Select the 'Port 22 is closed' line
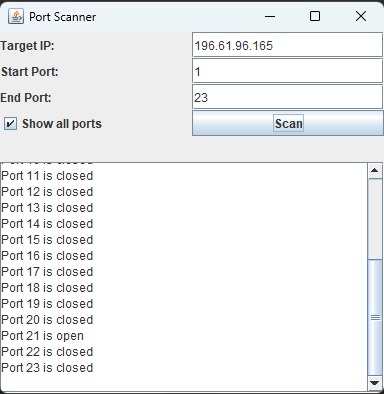 [47, 352]
